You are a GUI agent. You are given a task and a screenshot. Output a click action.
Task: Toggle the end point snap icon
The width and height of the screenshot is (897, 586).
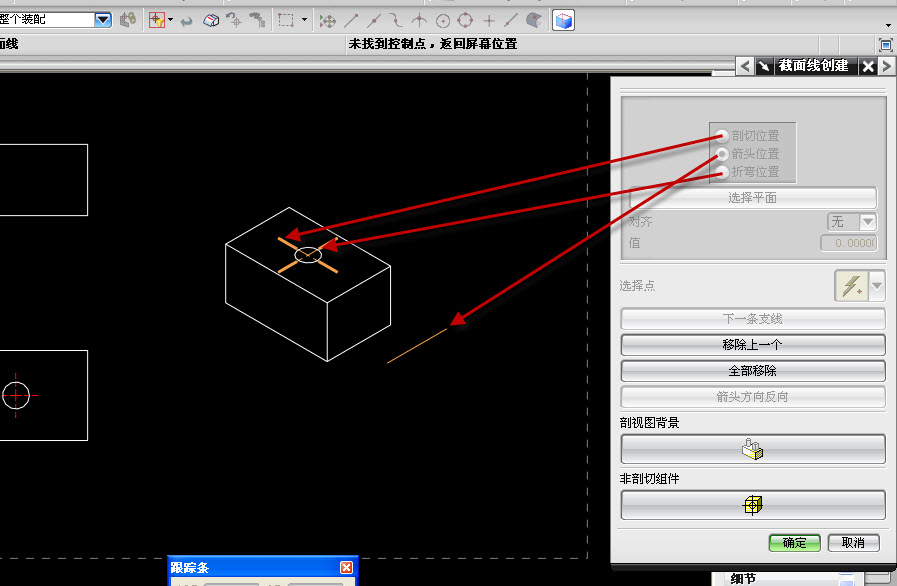tap(351, 21)
